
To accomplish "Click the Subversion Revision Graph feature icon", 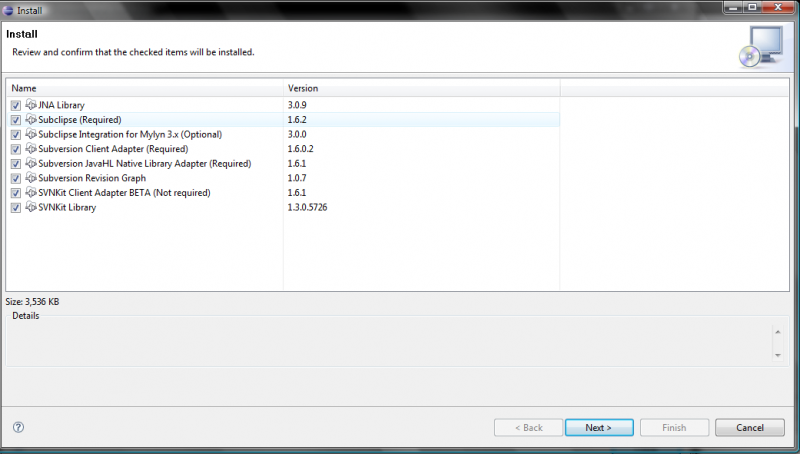I will 31,178.
